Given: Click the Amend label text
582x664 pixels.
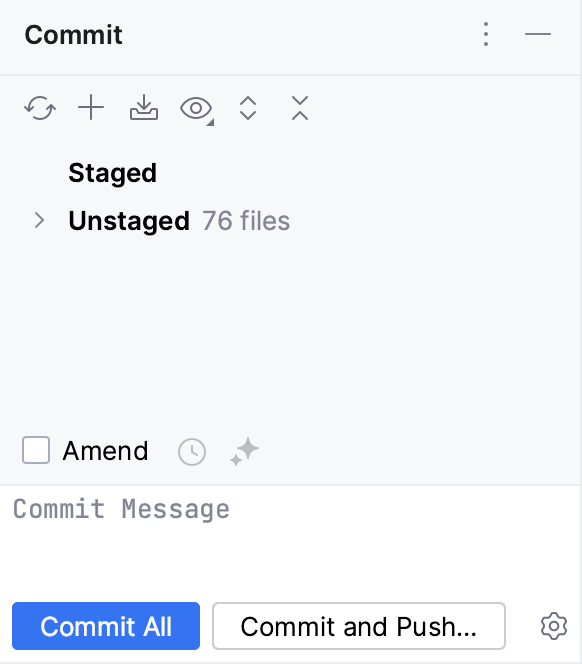Looking at the screenshot, I should tap(105, 451).
